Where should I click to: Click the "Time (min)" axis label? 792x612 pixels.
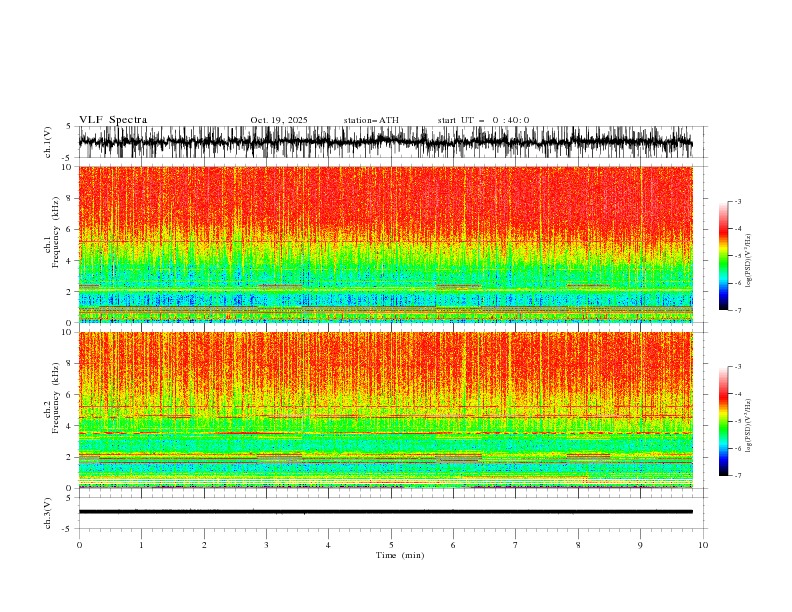coord(400,555)
